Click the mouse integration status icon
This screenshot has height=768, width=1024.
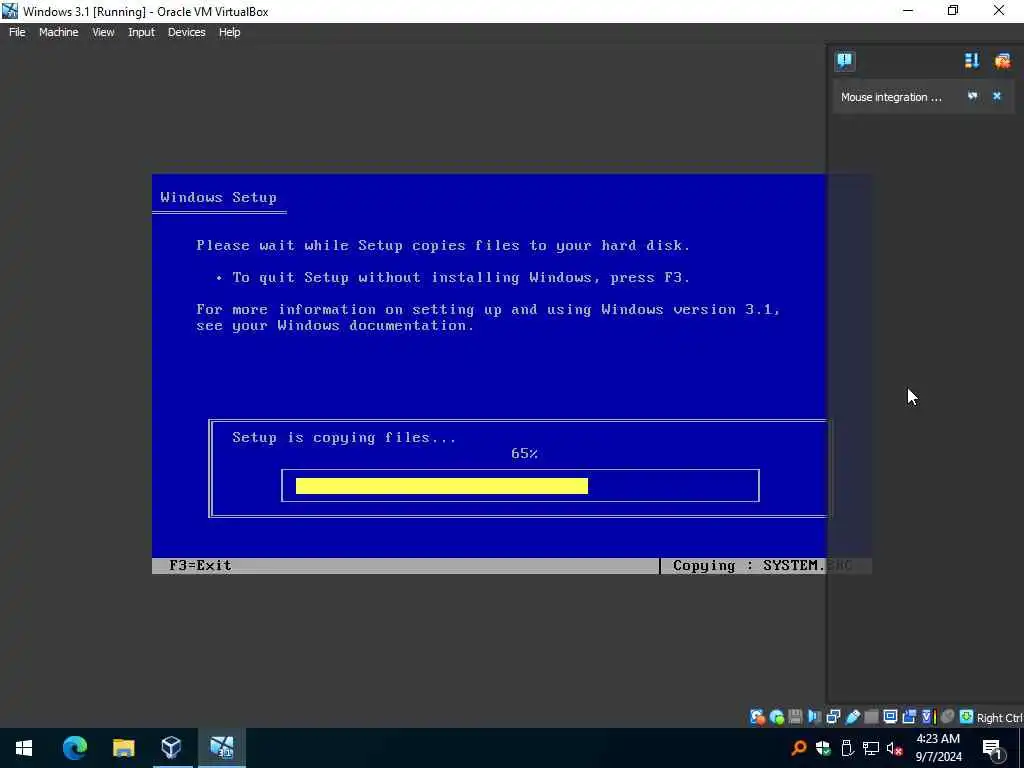(x=948, y=717)
